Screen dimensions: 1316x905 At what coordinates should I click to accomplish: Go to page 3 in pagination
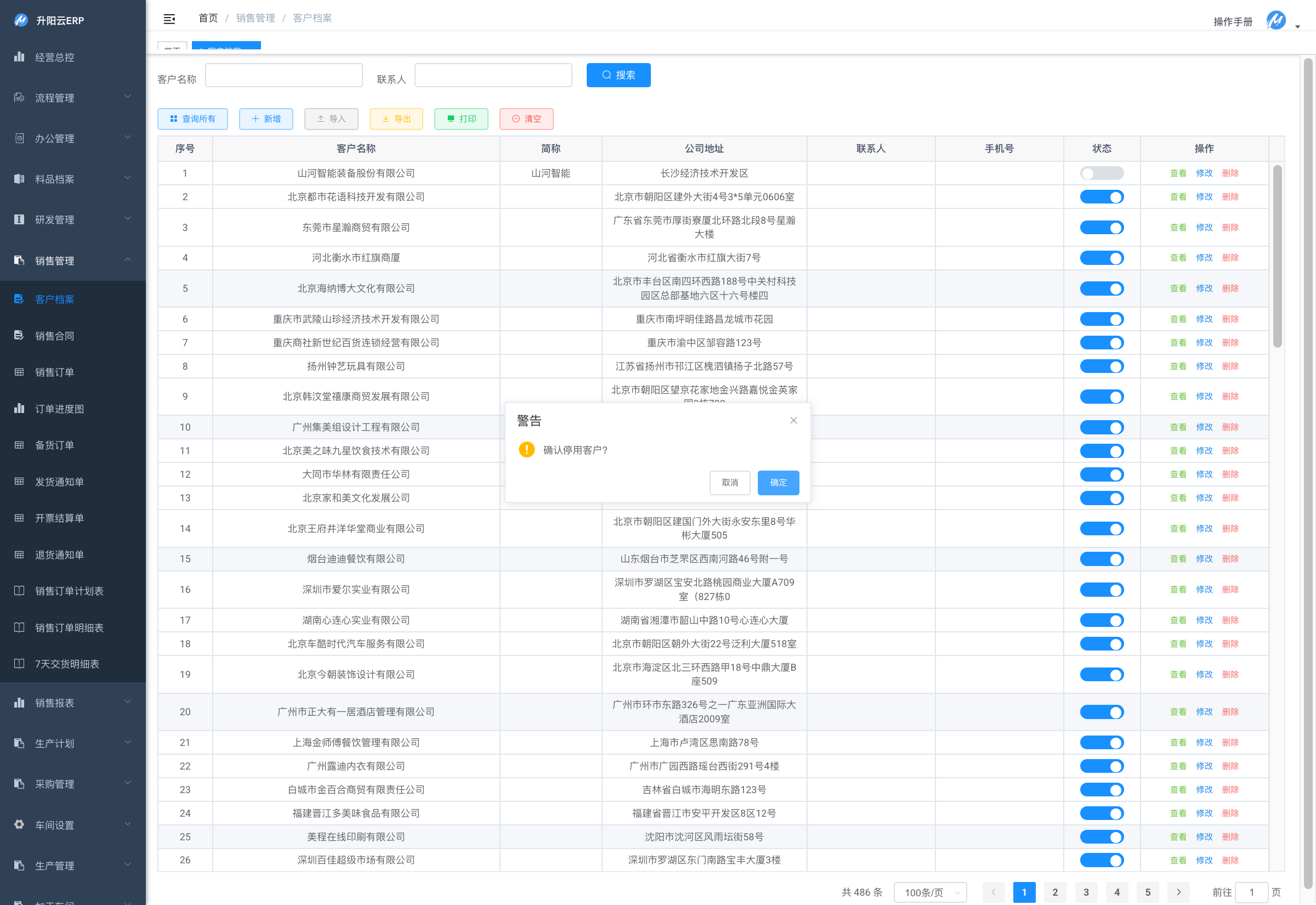coord(1085,892)
